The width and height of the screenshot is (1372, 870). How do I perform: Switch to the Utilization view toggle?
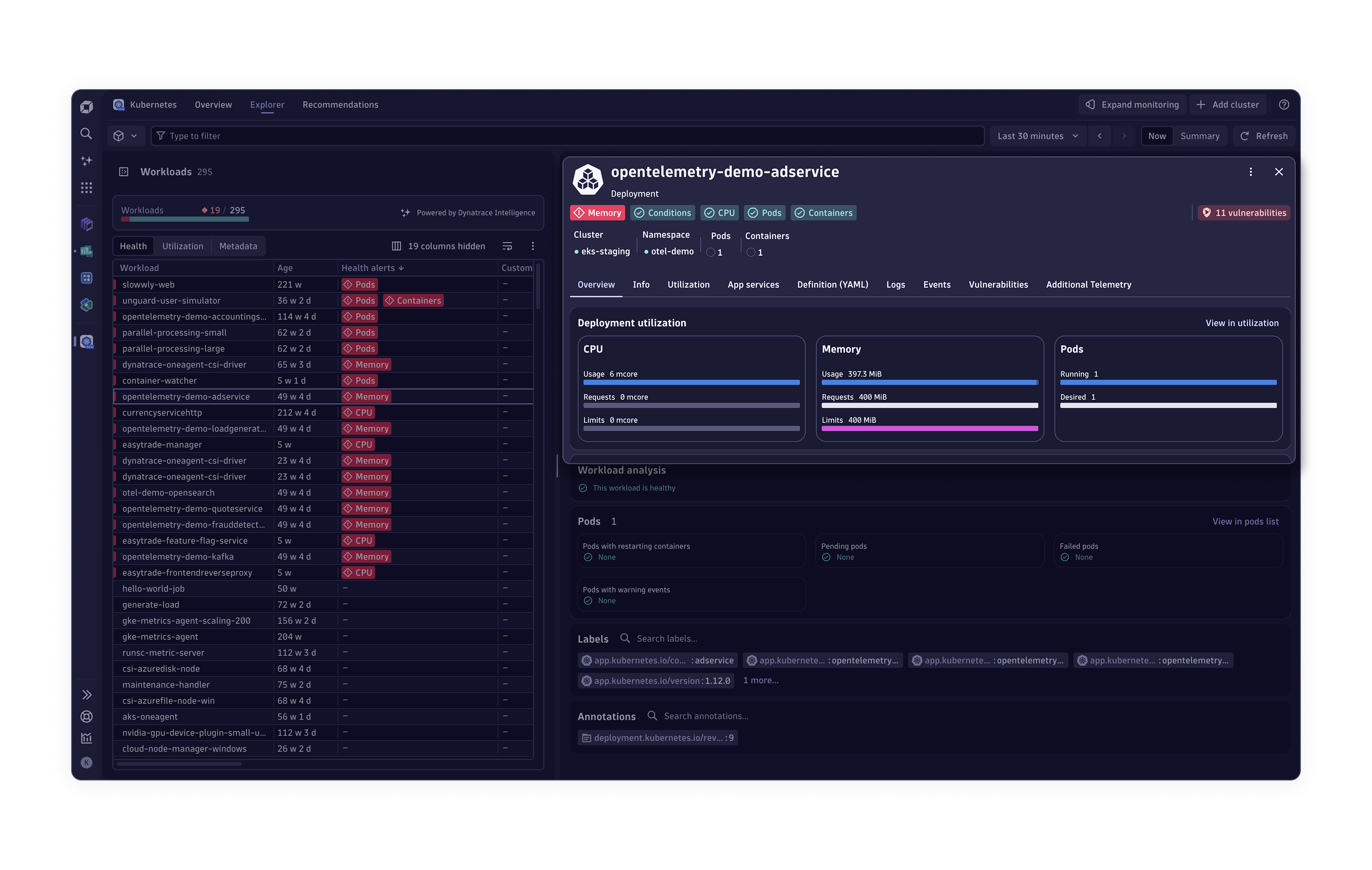182,246
